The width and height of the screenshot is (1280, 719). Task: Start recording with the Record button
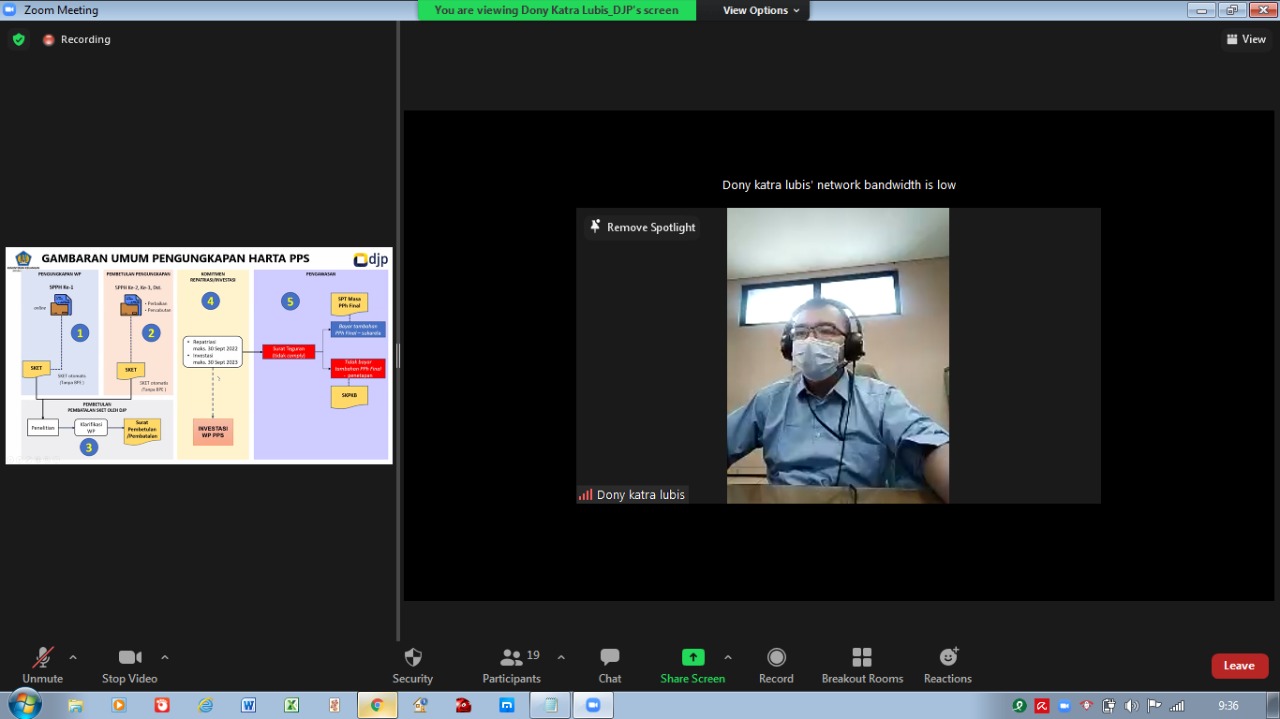coord(775,664)
